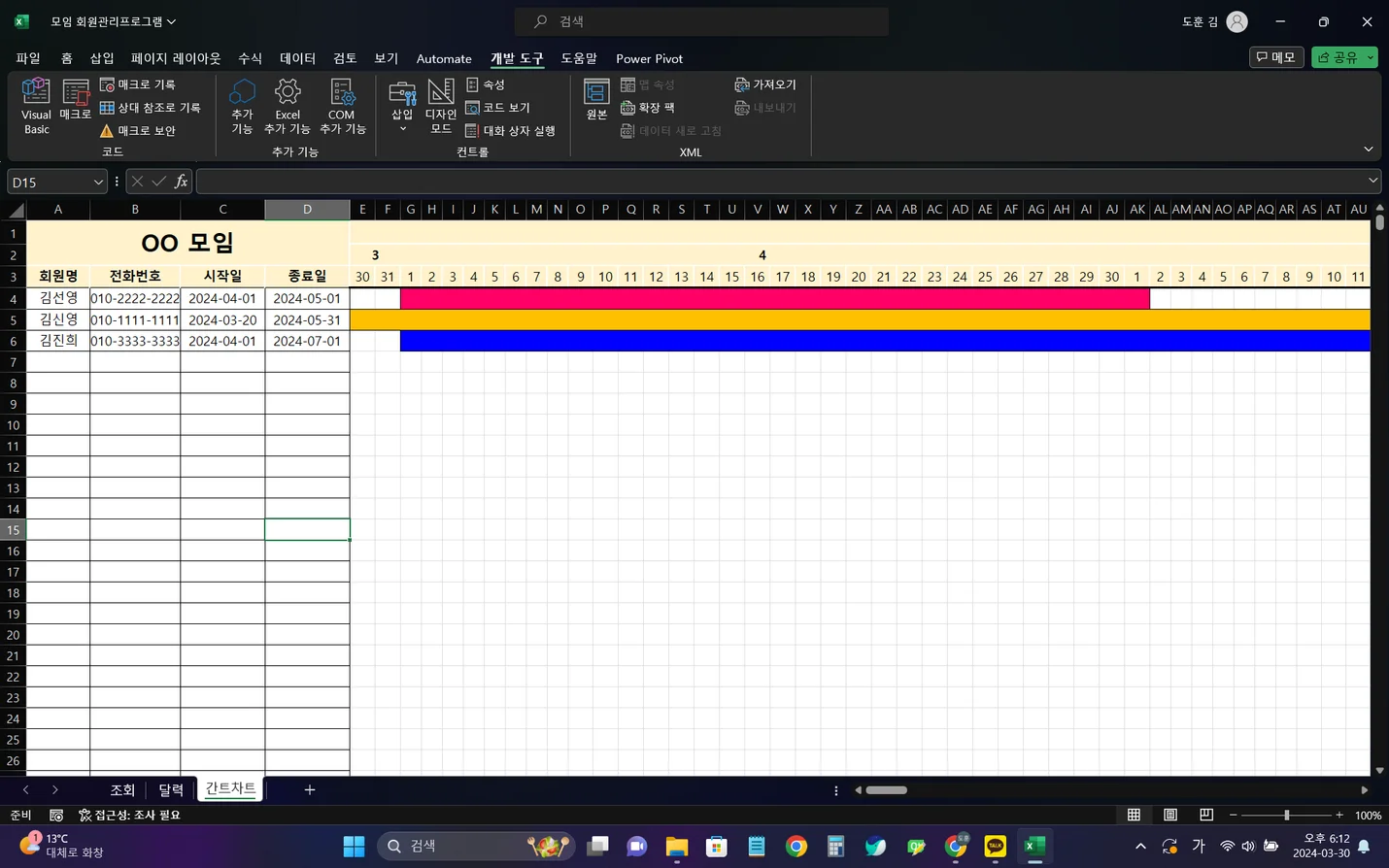Open the 매크로 macros list
This screenshot has height=868, width=1389.
pyautogui.click(x=75, y=101)
